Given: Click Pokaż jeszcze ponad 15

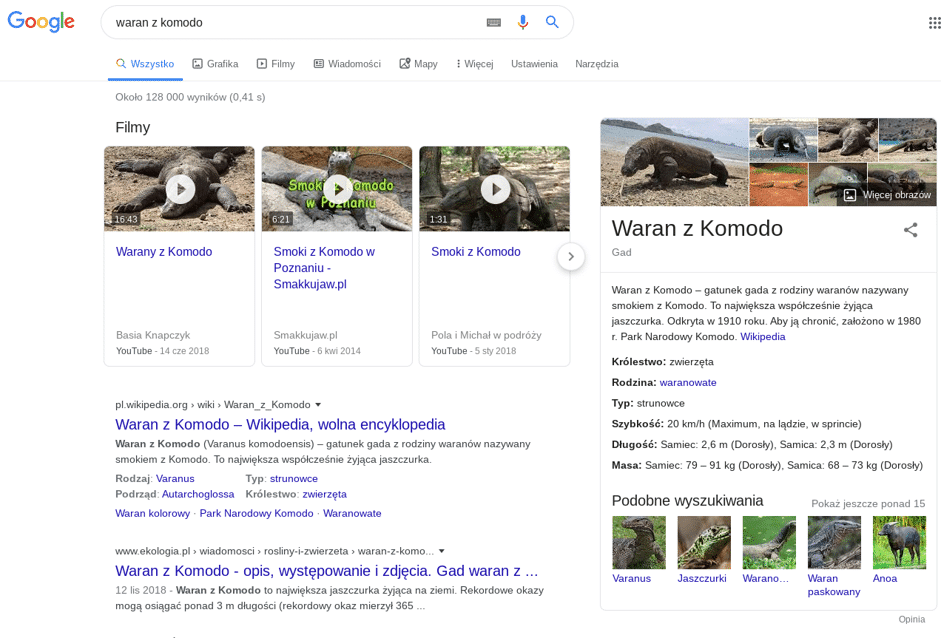Looking at the screenshot, I should pyautogui.click(x=868, y=504).
